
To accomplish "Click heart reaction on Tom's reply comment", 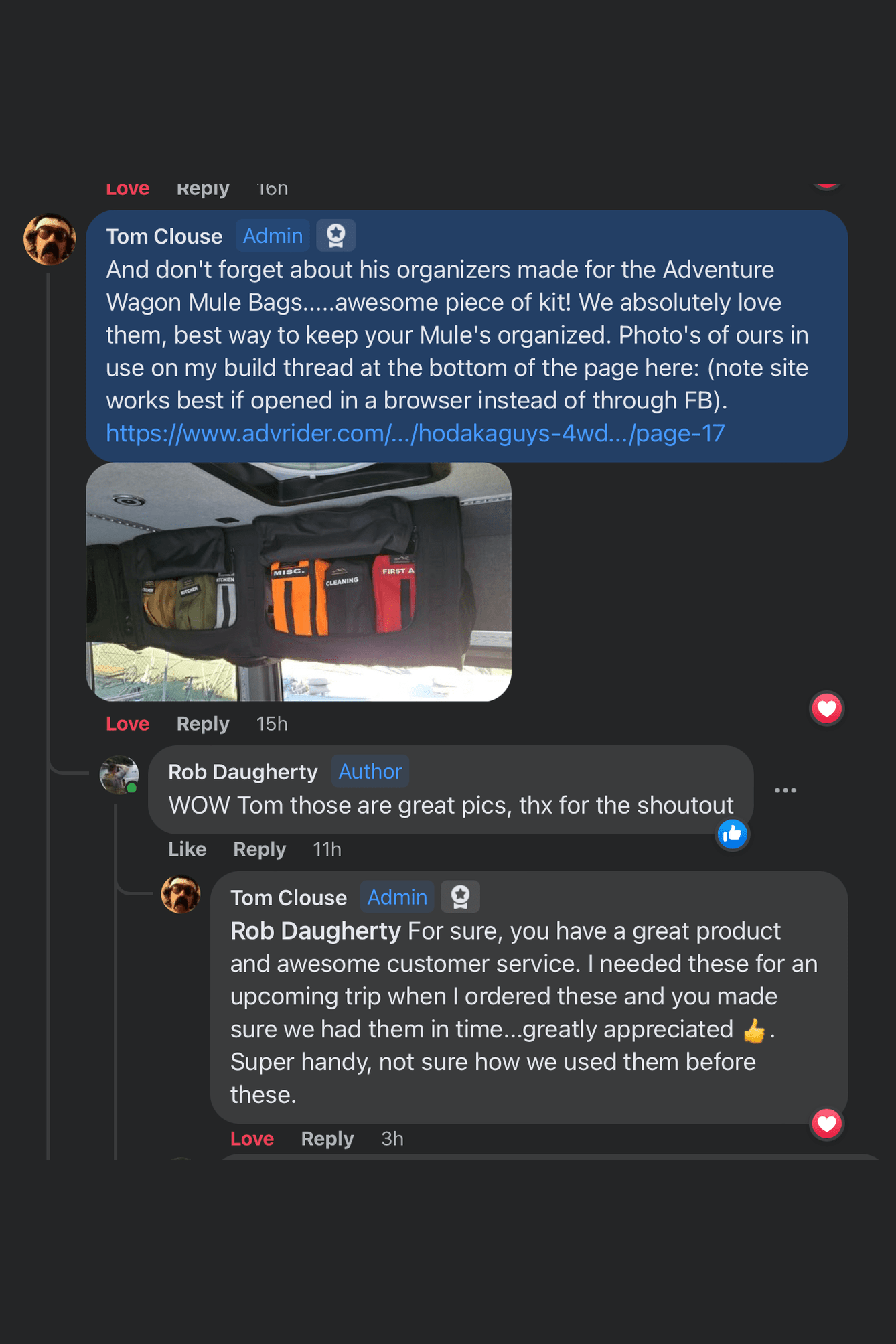I will coord(826,1124).
